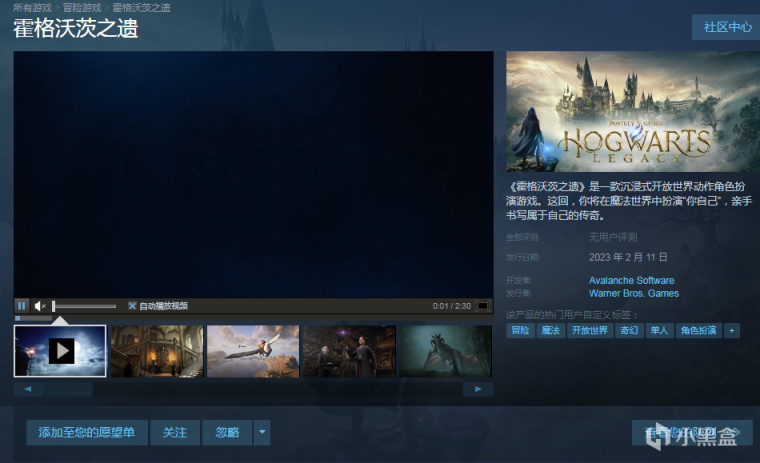Select the 开放世界 tag
The height and width of the screenshot is (463, 760).
[589, 330]
